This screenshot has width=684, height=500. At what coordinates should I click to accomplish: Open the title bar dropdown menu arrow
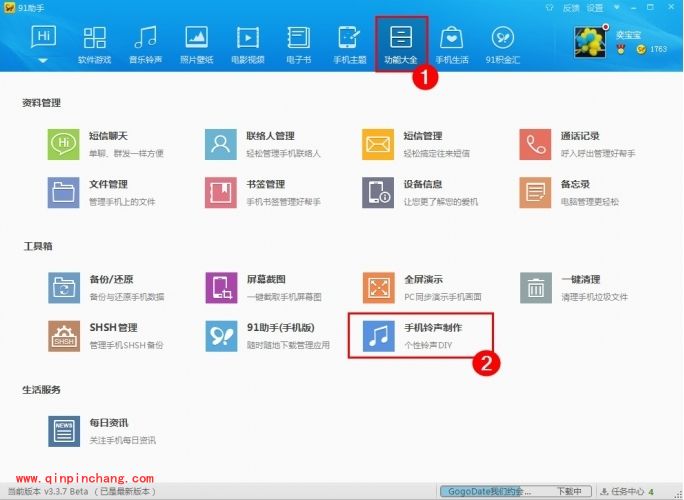(616, 7)
